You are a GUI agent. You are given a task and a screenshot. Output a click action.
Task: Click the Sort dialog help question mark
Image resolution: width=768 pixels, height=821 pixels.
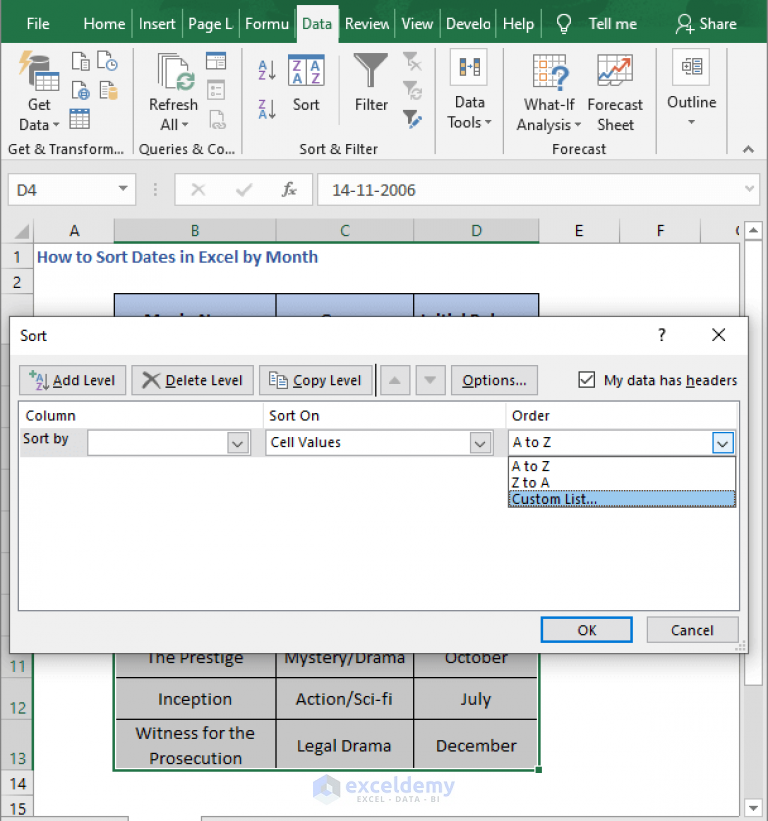662,335
